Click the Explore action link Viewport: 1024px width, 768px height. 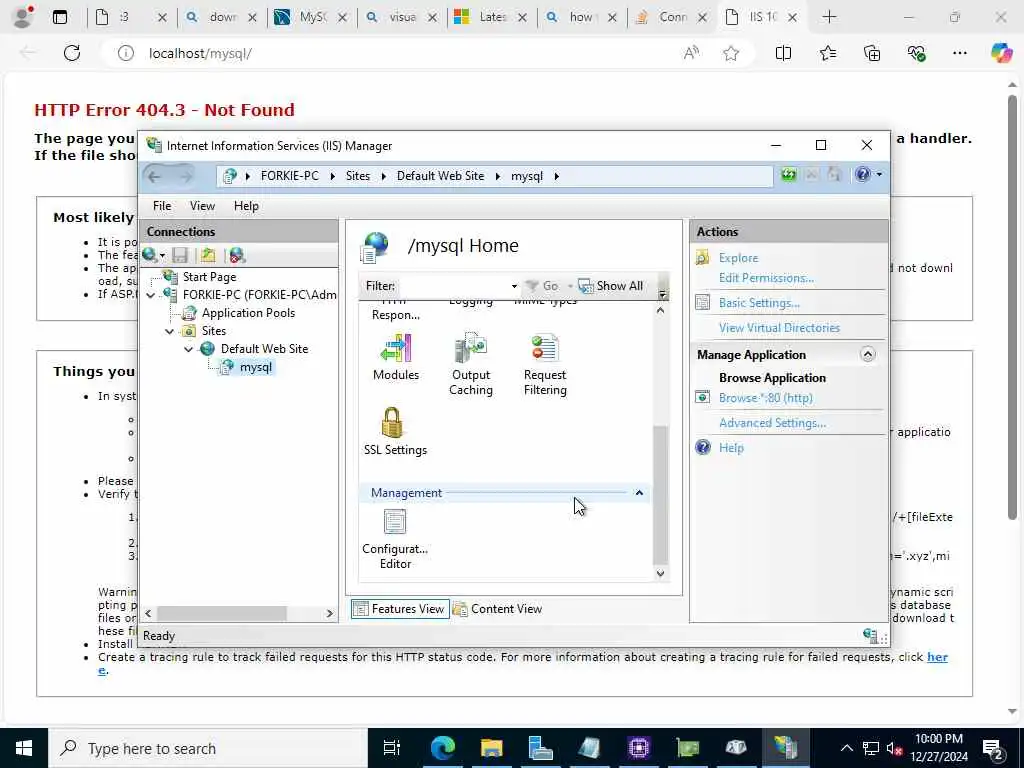tap(738, 258)
